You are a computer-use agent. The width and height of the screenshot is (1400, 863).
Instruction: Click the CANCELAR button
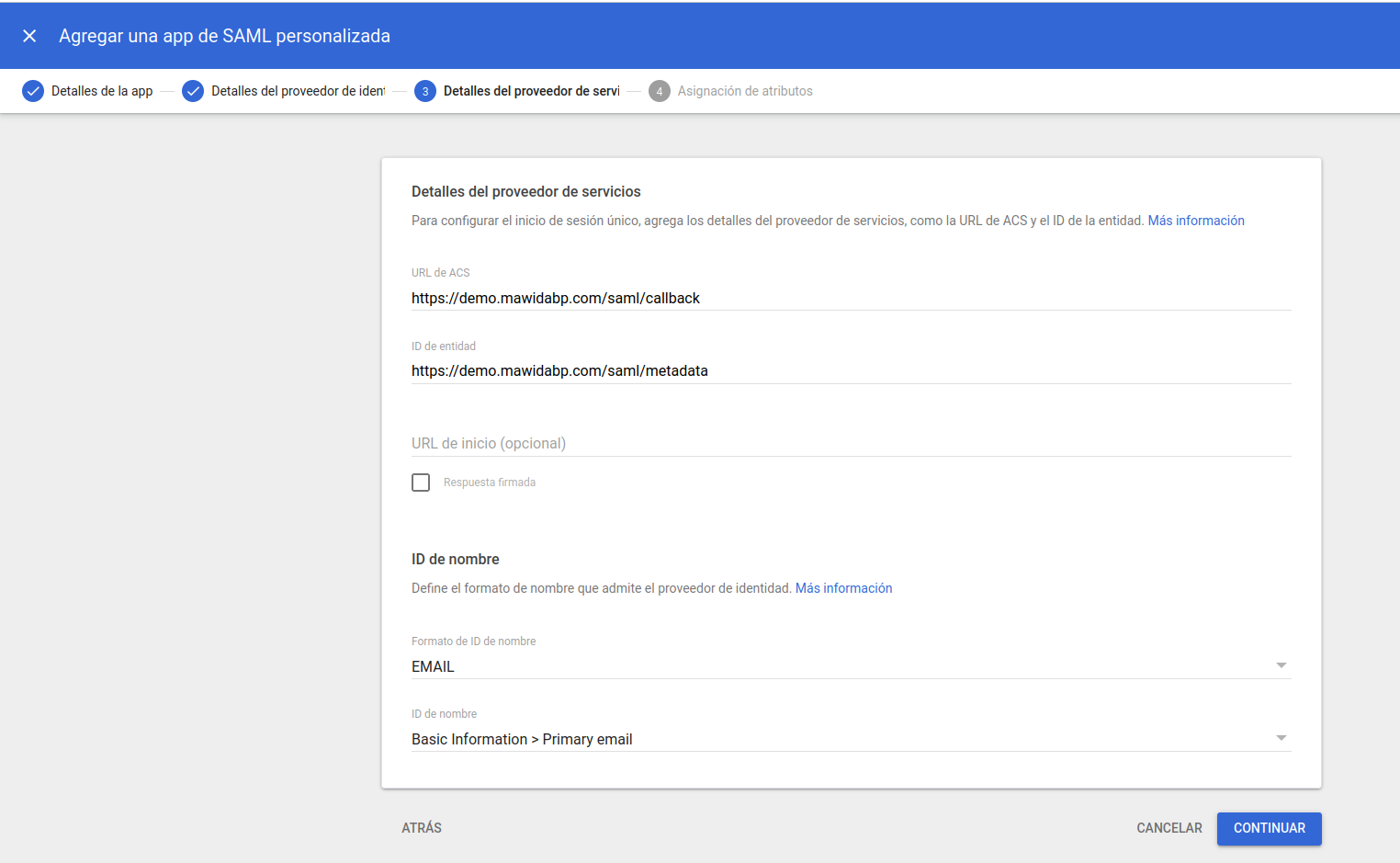(1169, 828)
